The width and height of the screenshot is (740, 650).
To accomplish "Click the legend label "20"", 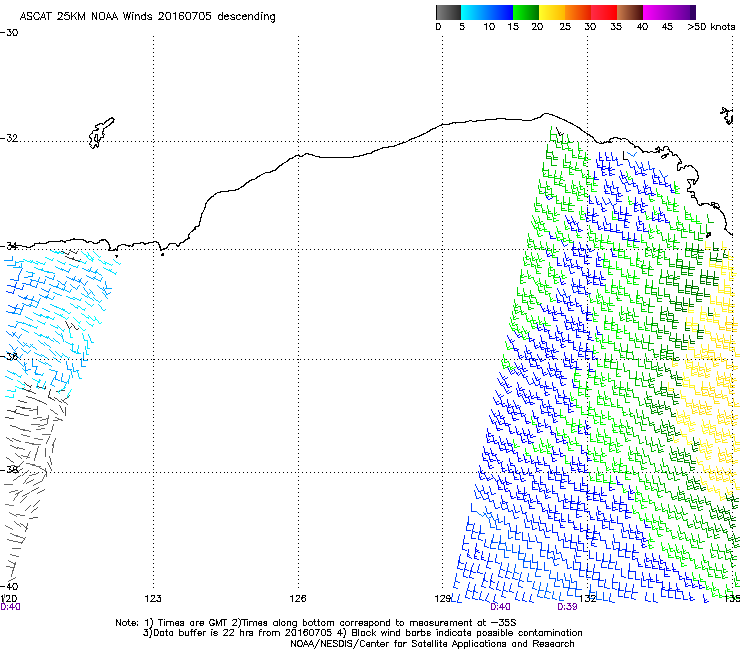I will click(x=537, y=27).
